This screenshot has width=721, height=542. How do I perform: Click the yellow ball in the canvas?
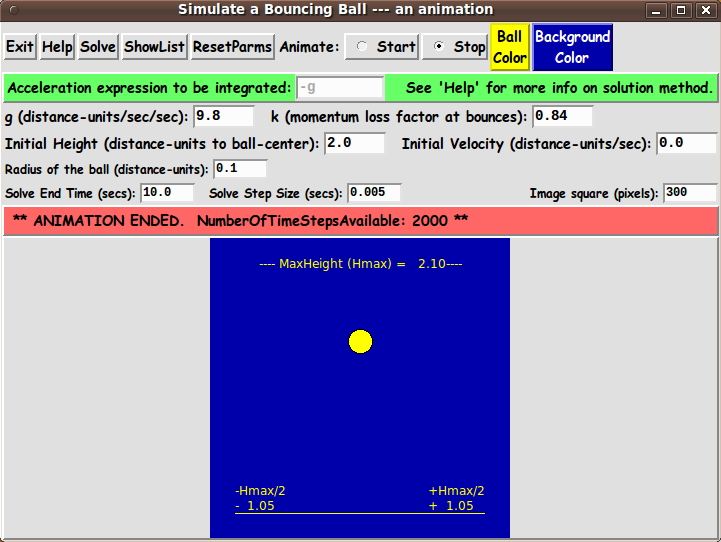click(x=360, y=342)
